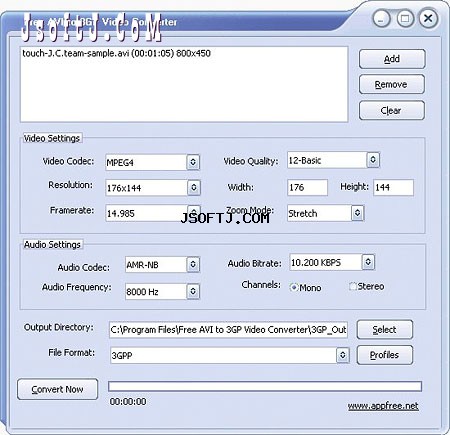
Task: Open the Audio Bitrate dropdown arrow
Action: [x=368, y=262]
